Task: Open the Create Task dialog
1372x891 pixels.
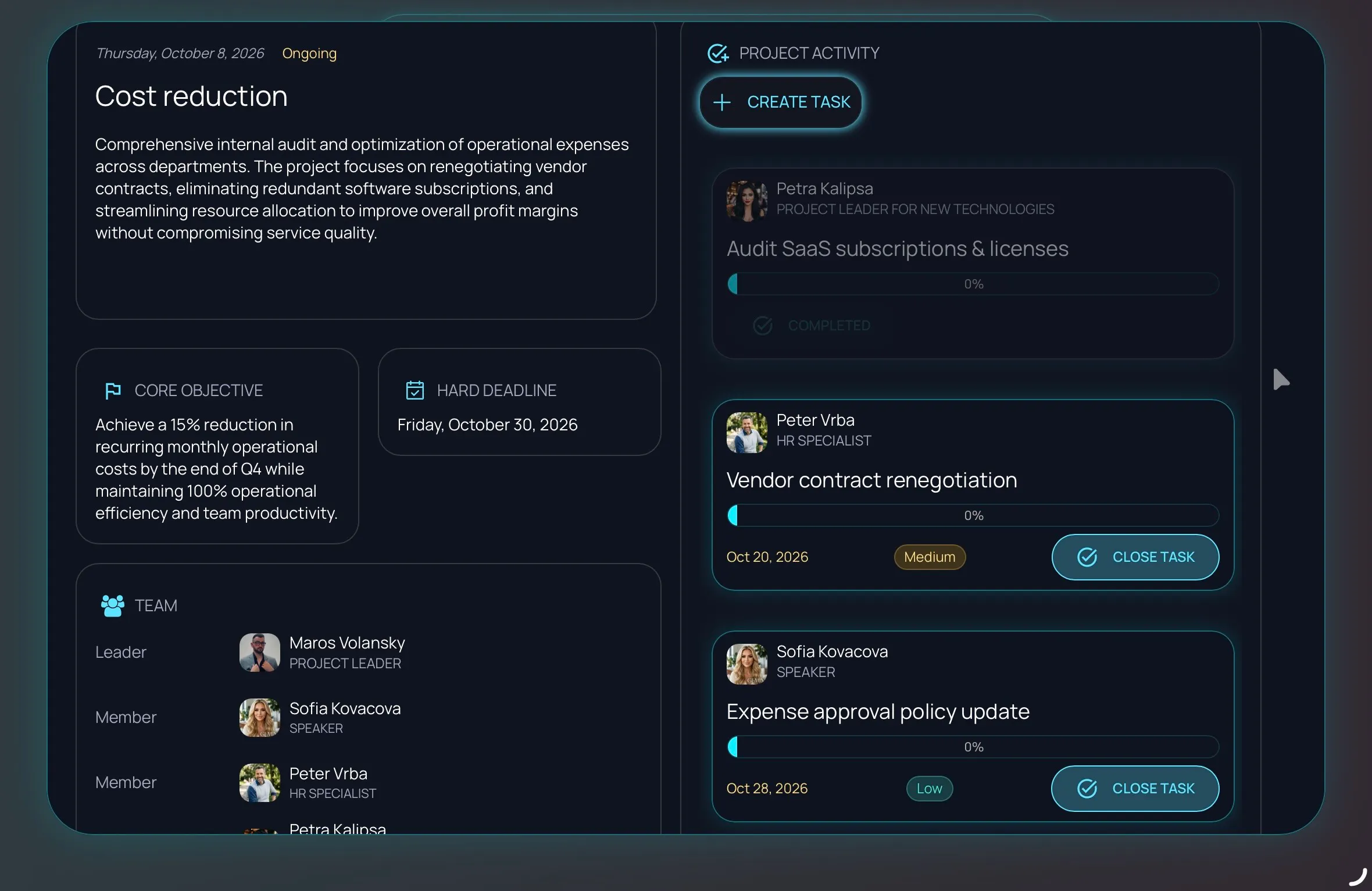Action: [781, 102]
